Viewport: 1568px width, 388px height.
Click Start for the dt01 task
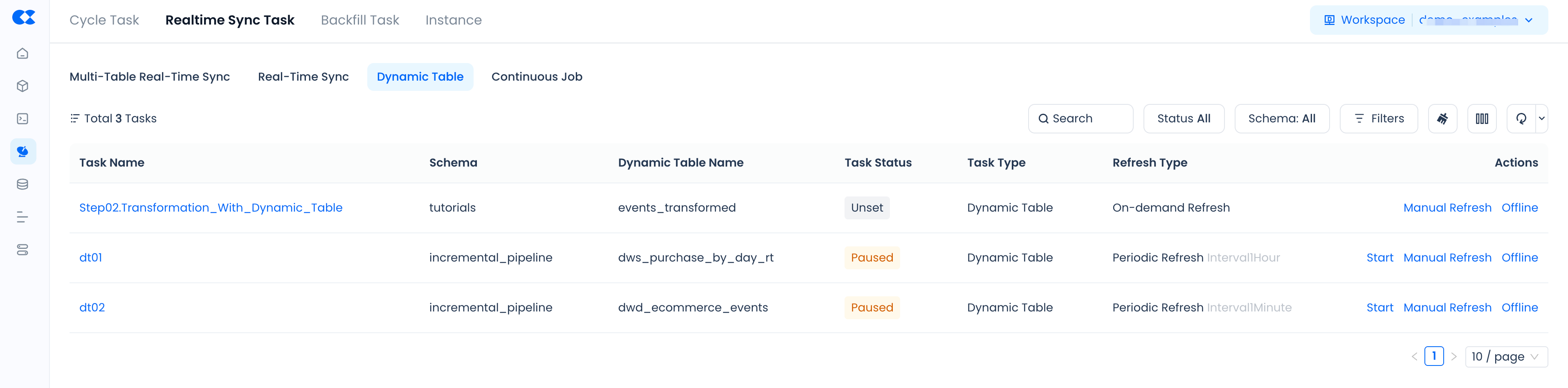pos(1379,258)
